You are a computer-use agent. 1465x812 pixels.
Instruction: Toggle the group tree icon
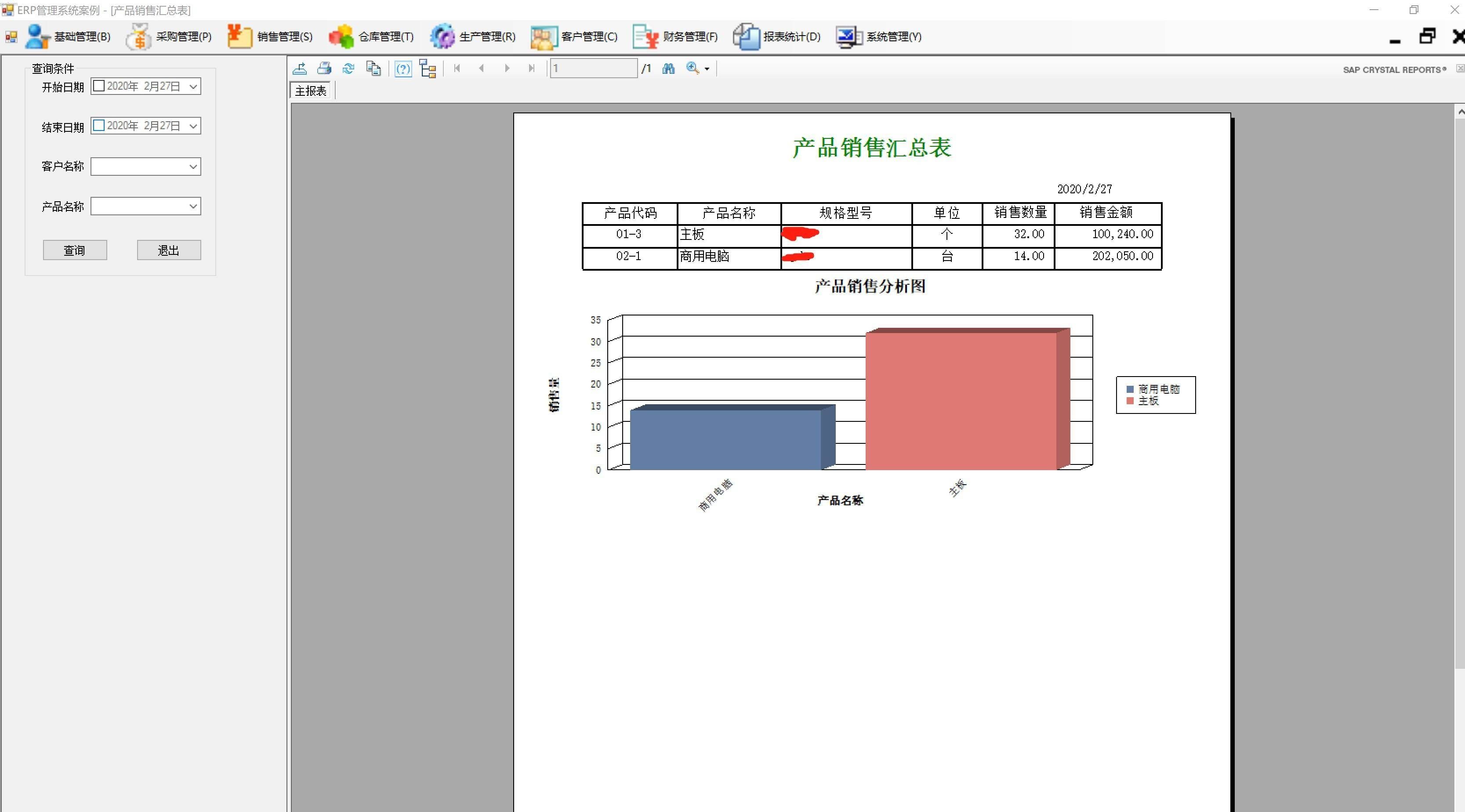(428, 69)
